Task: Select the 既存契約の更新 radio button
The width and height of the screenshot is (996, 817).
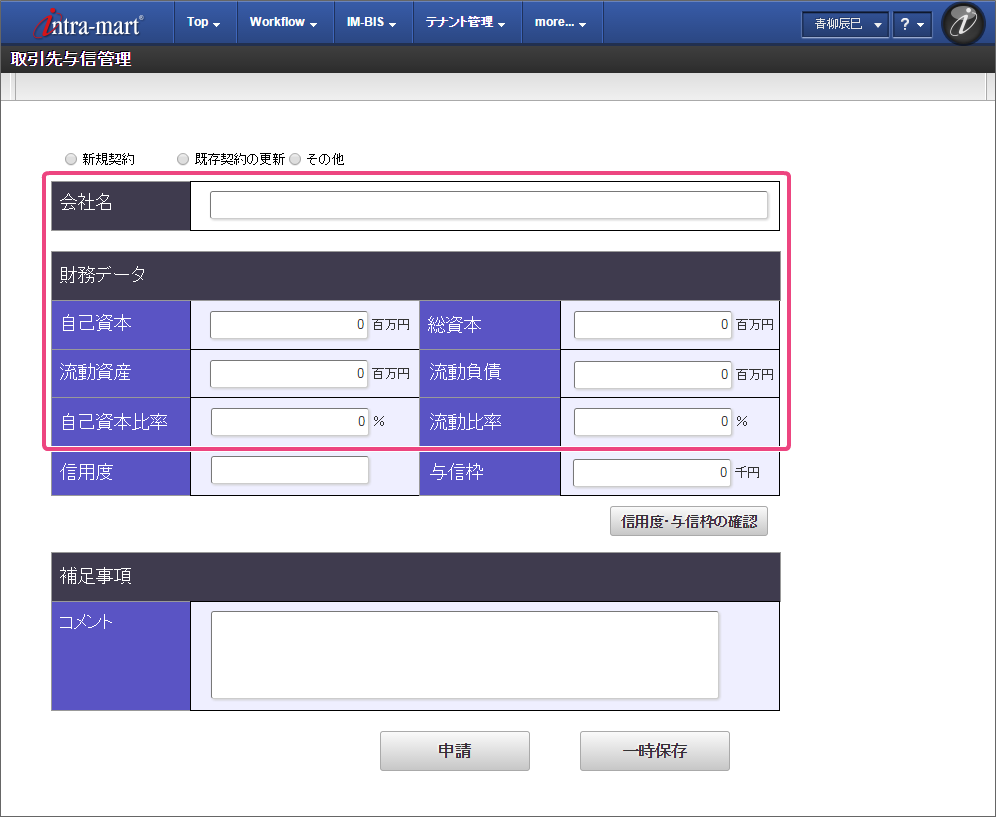Action: (183, 159)
